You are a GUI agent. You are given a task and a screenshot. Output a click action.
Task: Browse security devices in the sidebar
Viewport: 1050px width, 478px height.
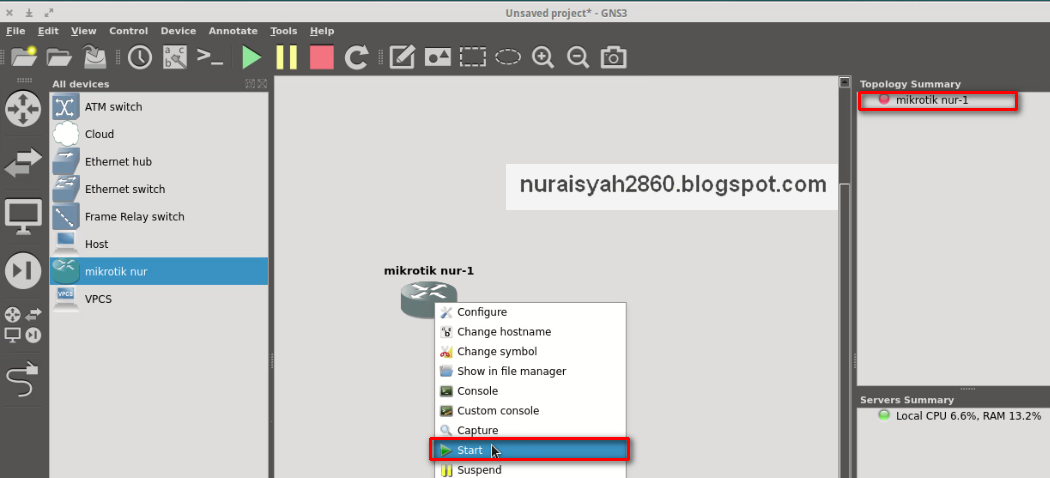[x=23, y=270]
